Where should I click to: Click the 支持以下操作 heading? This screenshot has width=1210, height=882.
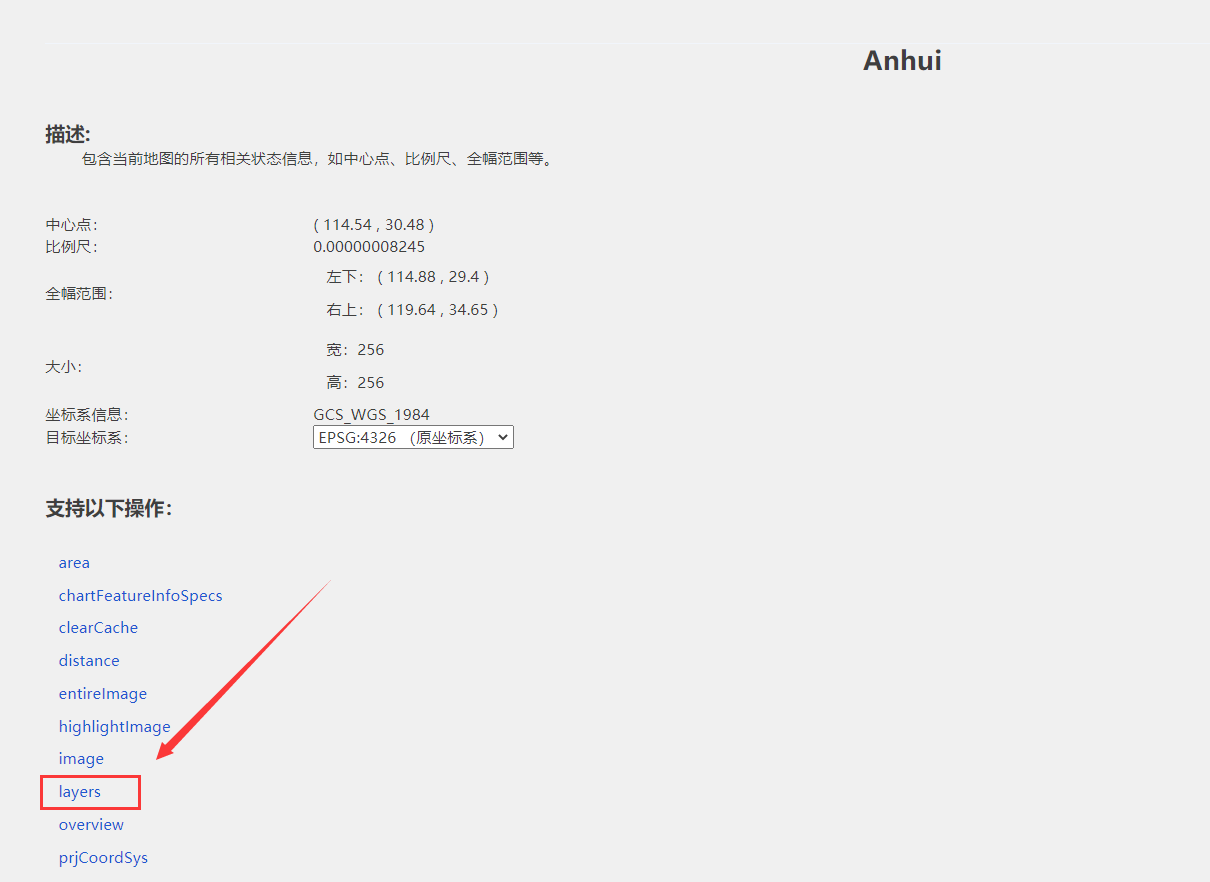[109, 509]
